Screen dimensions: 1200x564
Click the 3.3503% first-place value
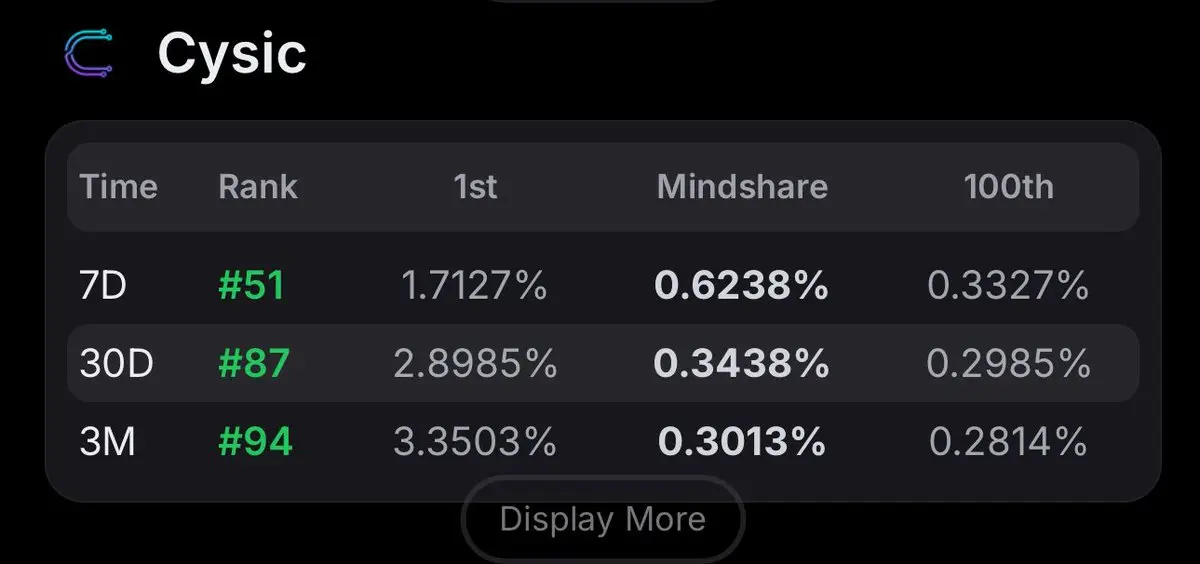point(475,441)
